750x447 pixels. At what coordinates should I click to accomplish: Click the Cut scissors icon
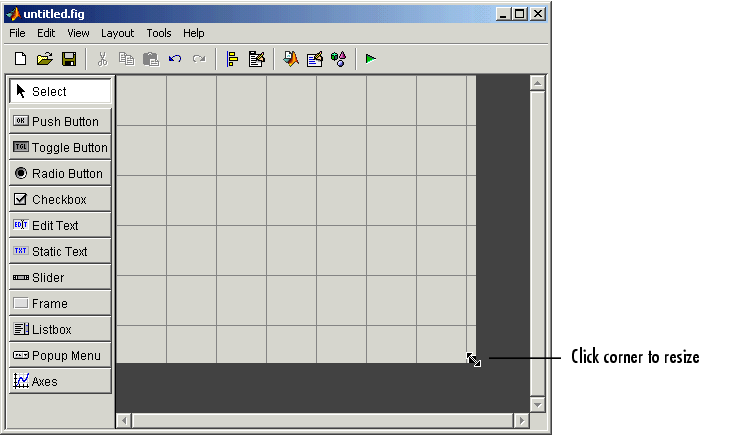[x=102, y=59]
